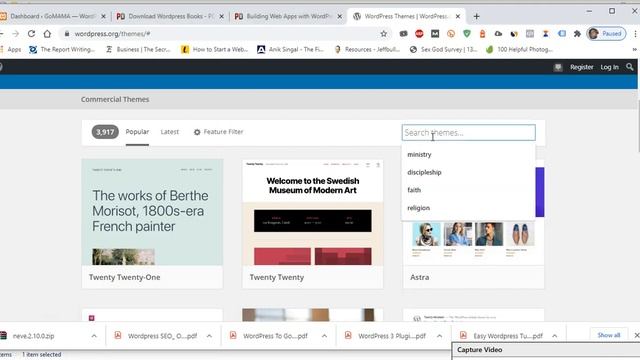Open the Feature Filter gear
The width and height of the screenshot is (640, 360).
[218, 132]
